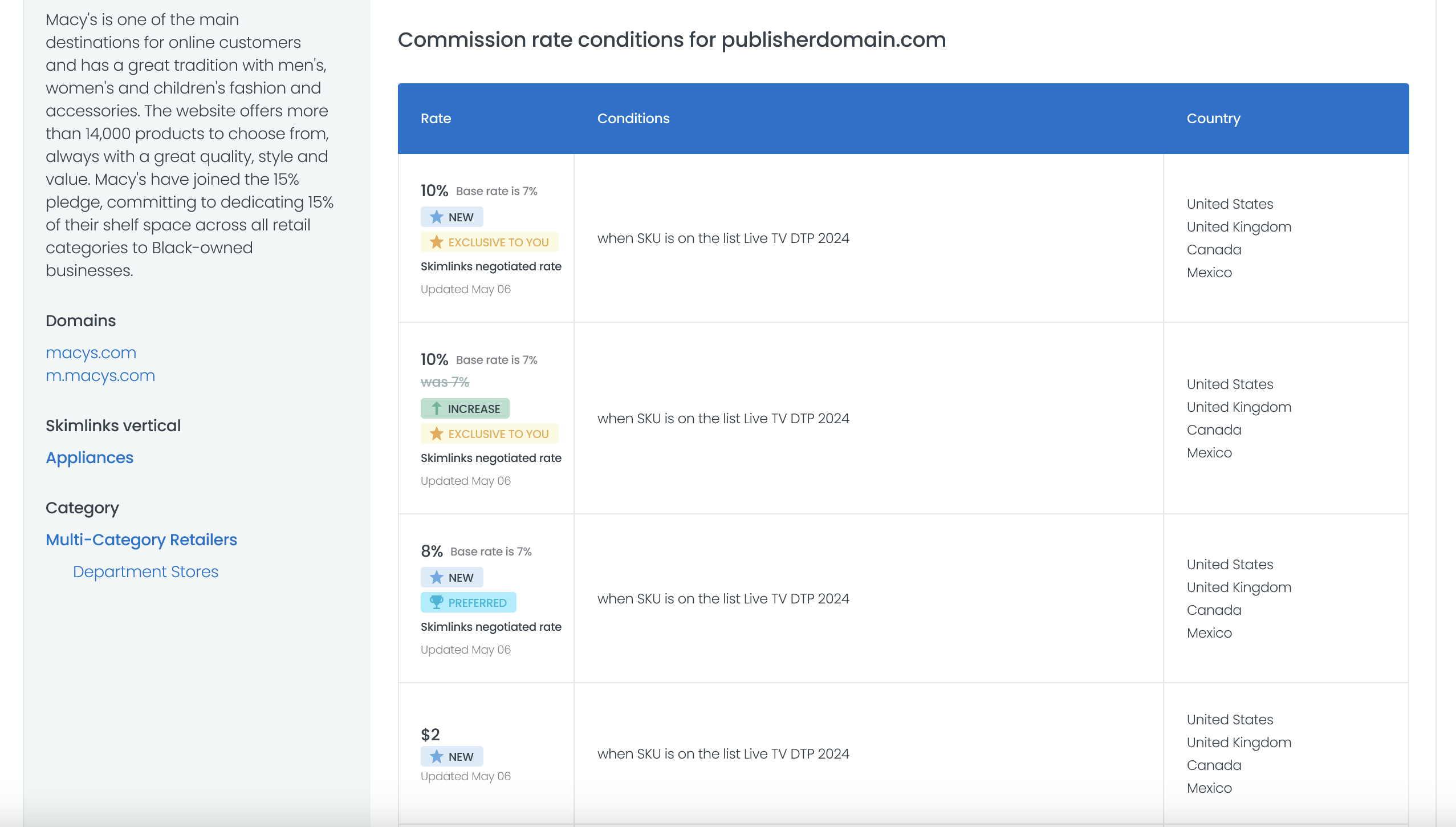Open the Appliances vertical link
1456x827 pixels.
(90, 458)
